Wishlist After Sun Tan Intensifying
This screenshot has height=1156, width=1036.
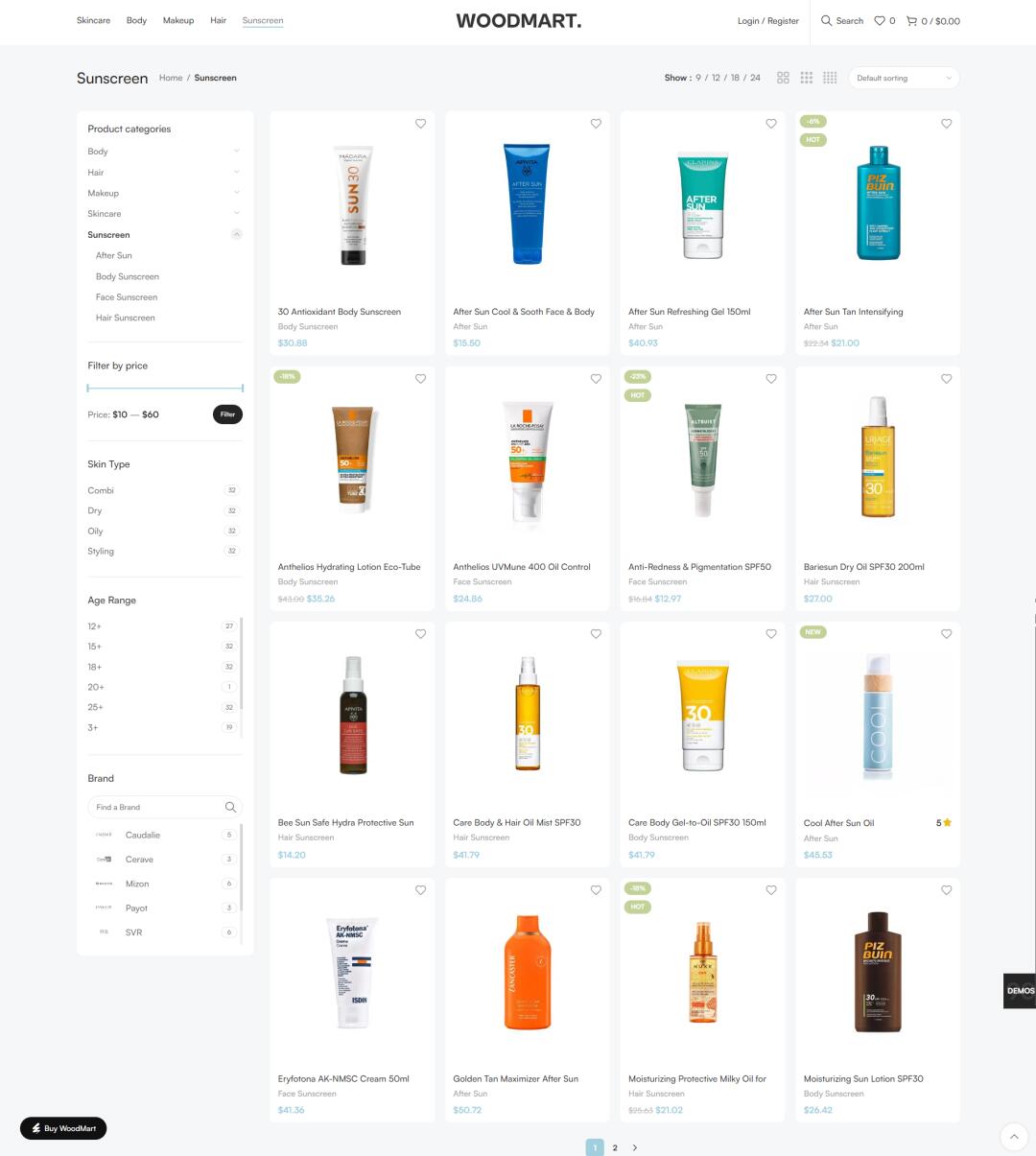pyautogui.click(x=947, y=124)
